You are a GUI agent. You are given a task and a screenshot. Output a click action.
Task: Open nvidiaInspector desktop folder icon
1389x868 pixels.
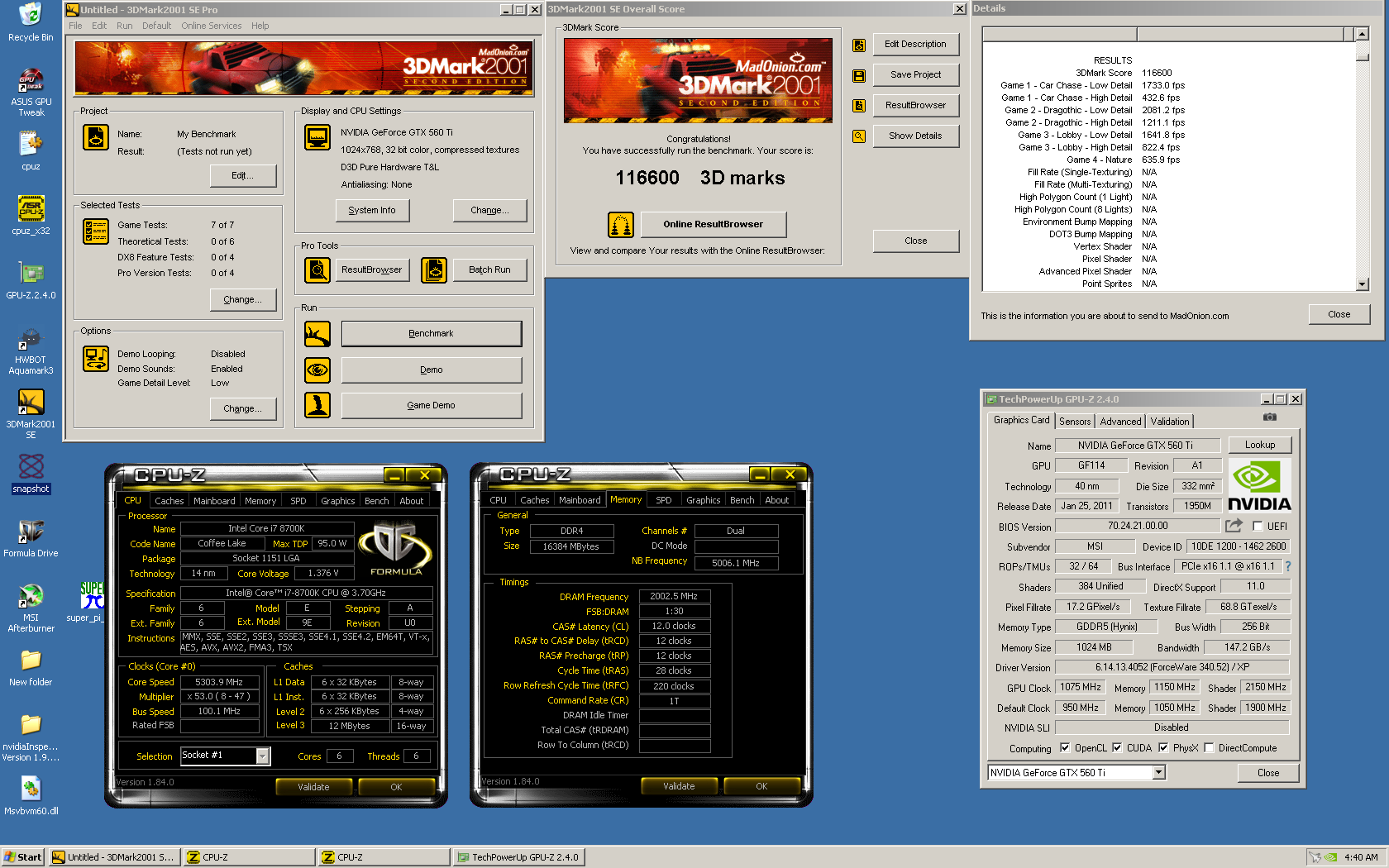[x=31, y=737]
